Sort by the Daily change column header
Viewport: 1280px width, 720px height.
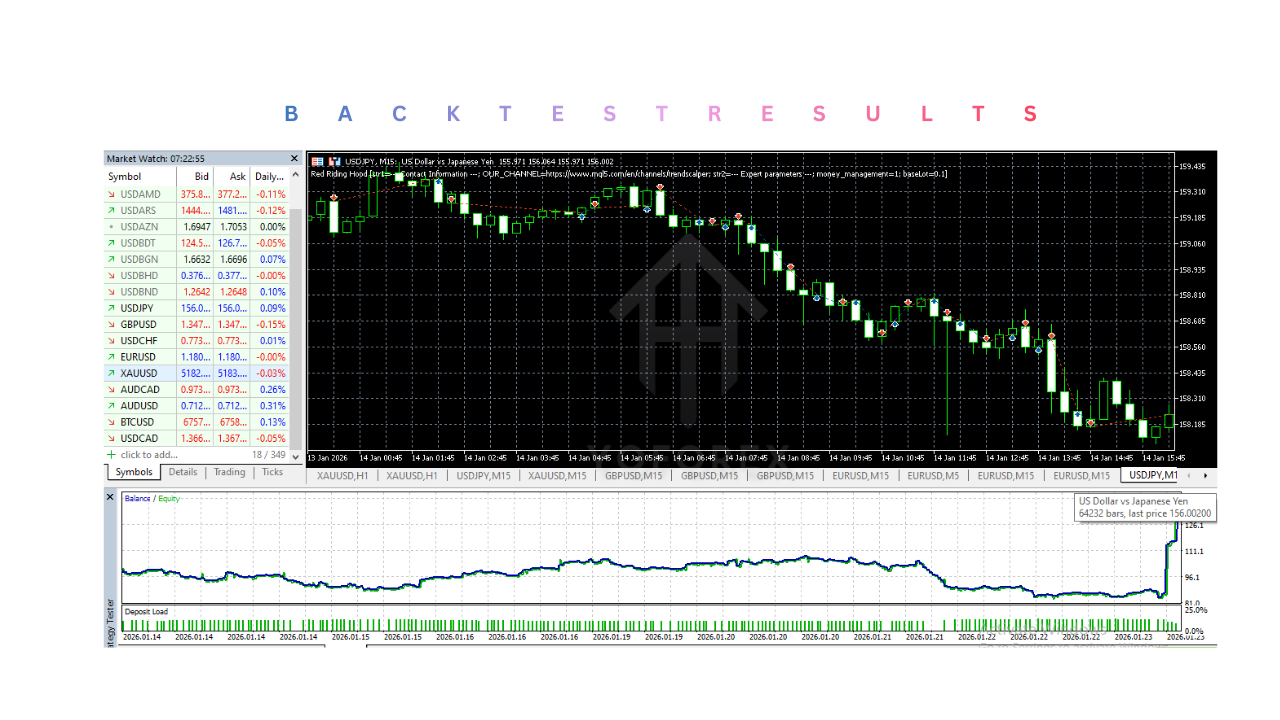coord(269,176)
